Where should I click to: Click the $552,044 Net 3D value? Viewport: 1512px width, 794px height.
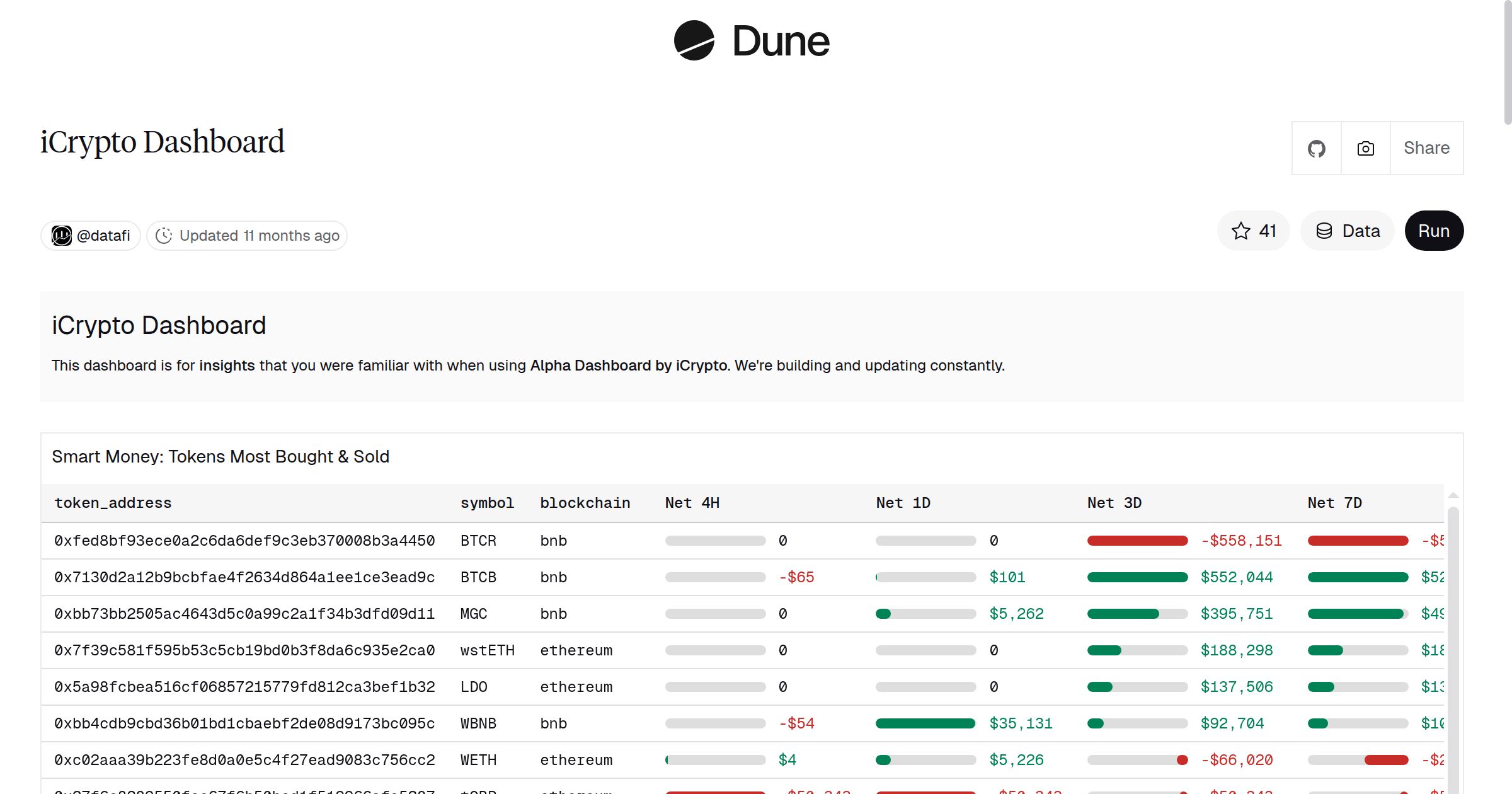coord(1237,577)
